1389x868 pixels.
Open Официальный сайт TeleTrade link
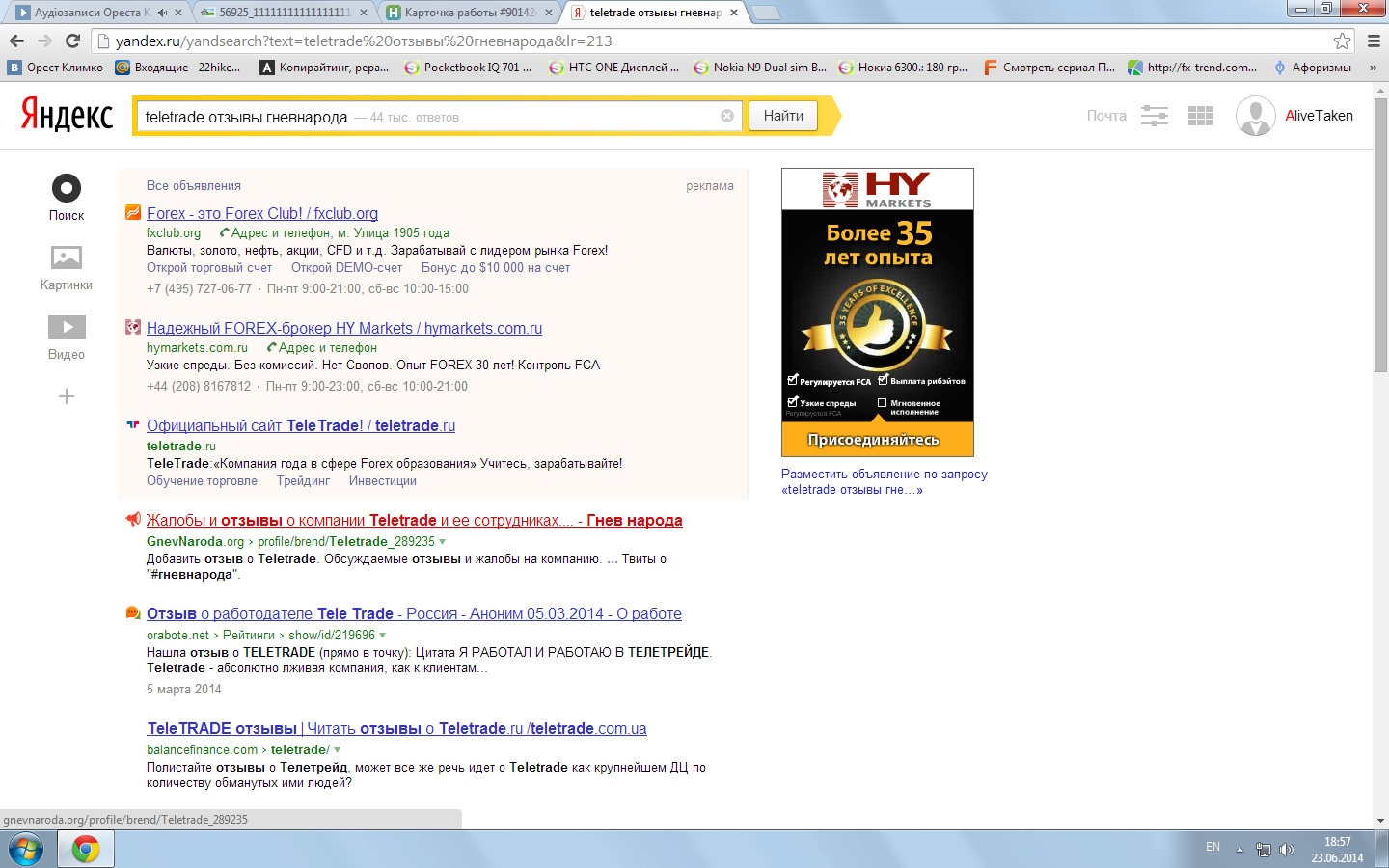click(x=301, y=426)
